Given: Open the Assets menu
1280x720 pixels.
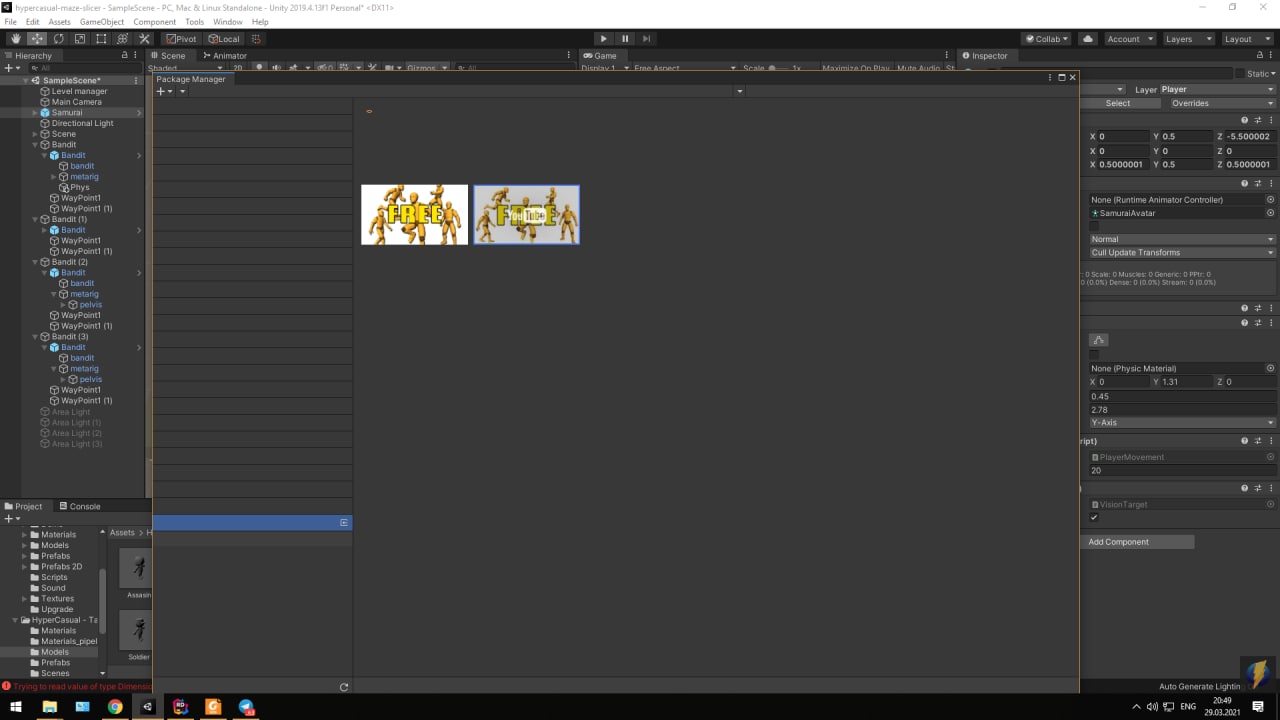Looking at the screenshot, I should 60,22.
